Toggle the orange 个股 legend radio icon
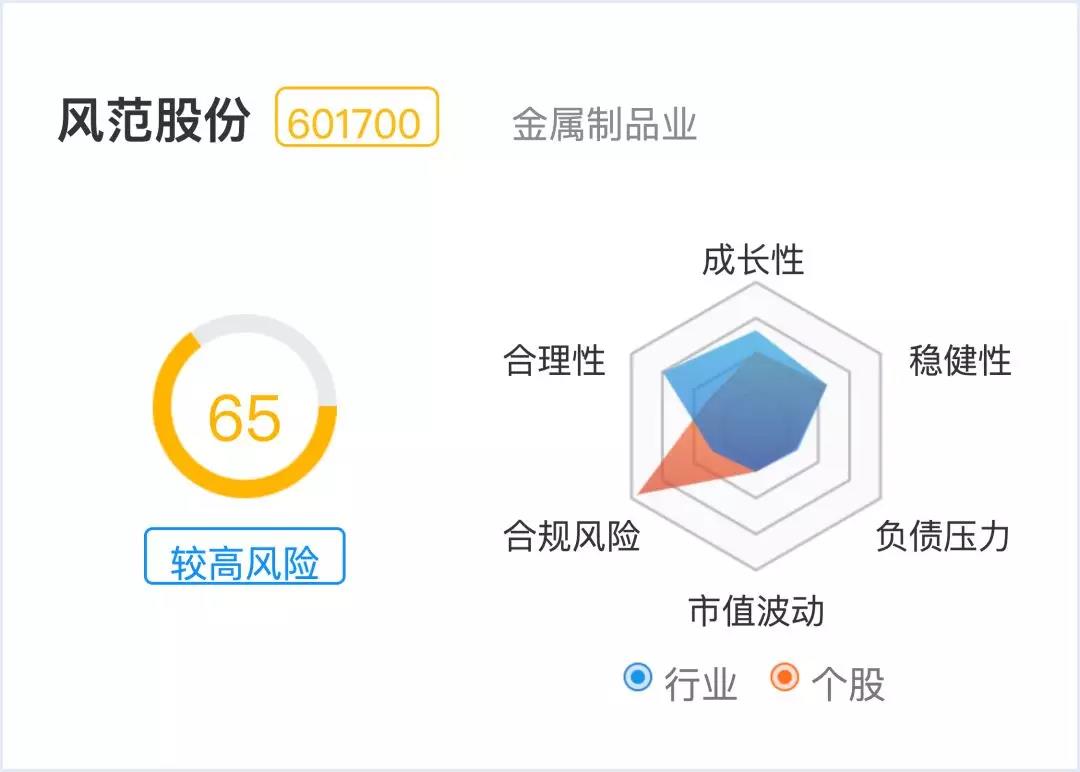1080x772 pixels. pyautogui.click(x=785, y=678)
